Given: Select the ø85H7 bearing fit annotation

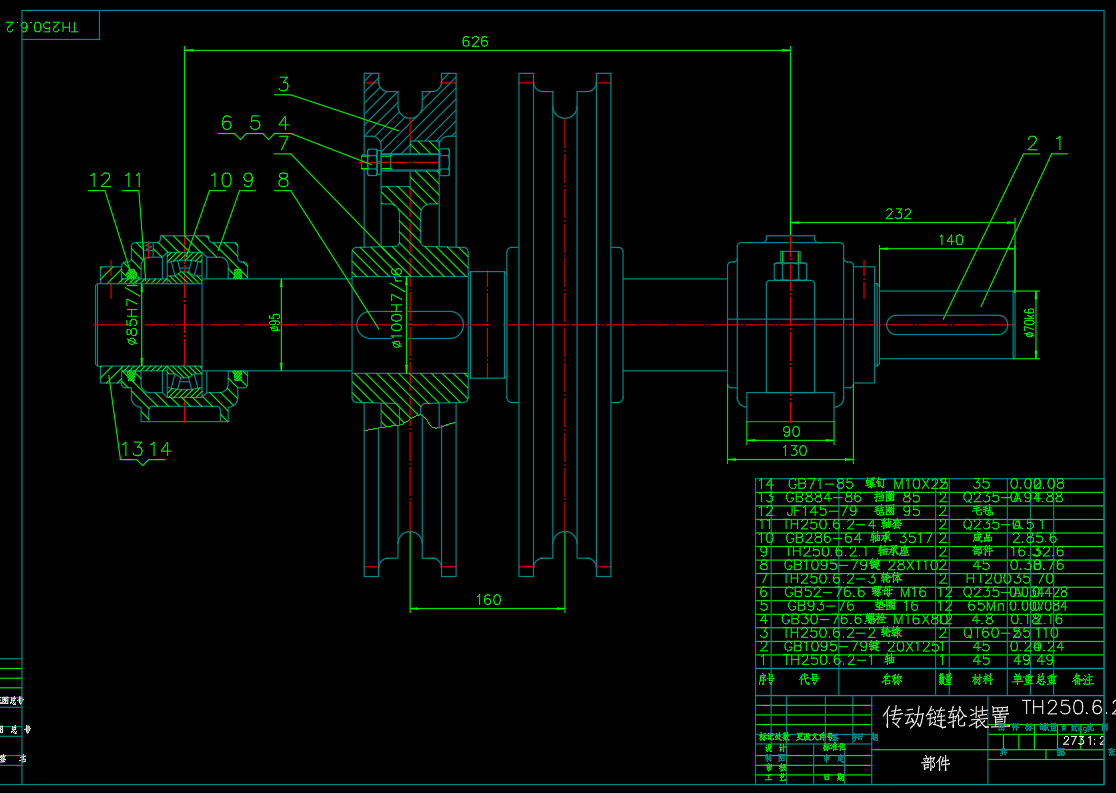Looking at the screenshot, I should click(x=132, y=317).
